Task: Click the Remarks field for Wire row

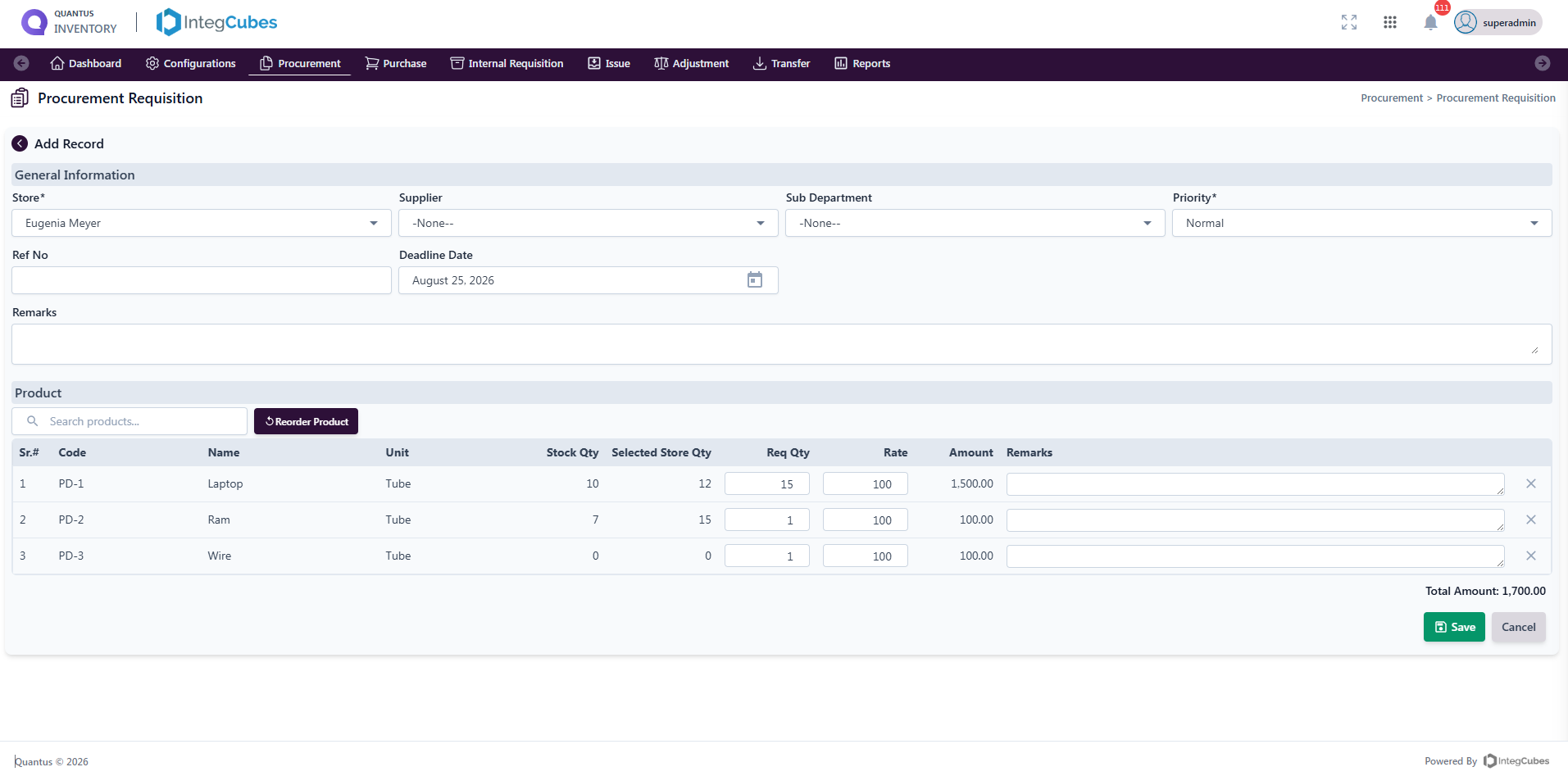Action: point(1256,556)
